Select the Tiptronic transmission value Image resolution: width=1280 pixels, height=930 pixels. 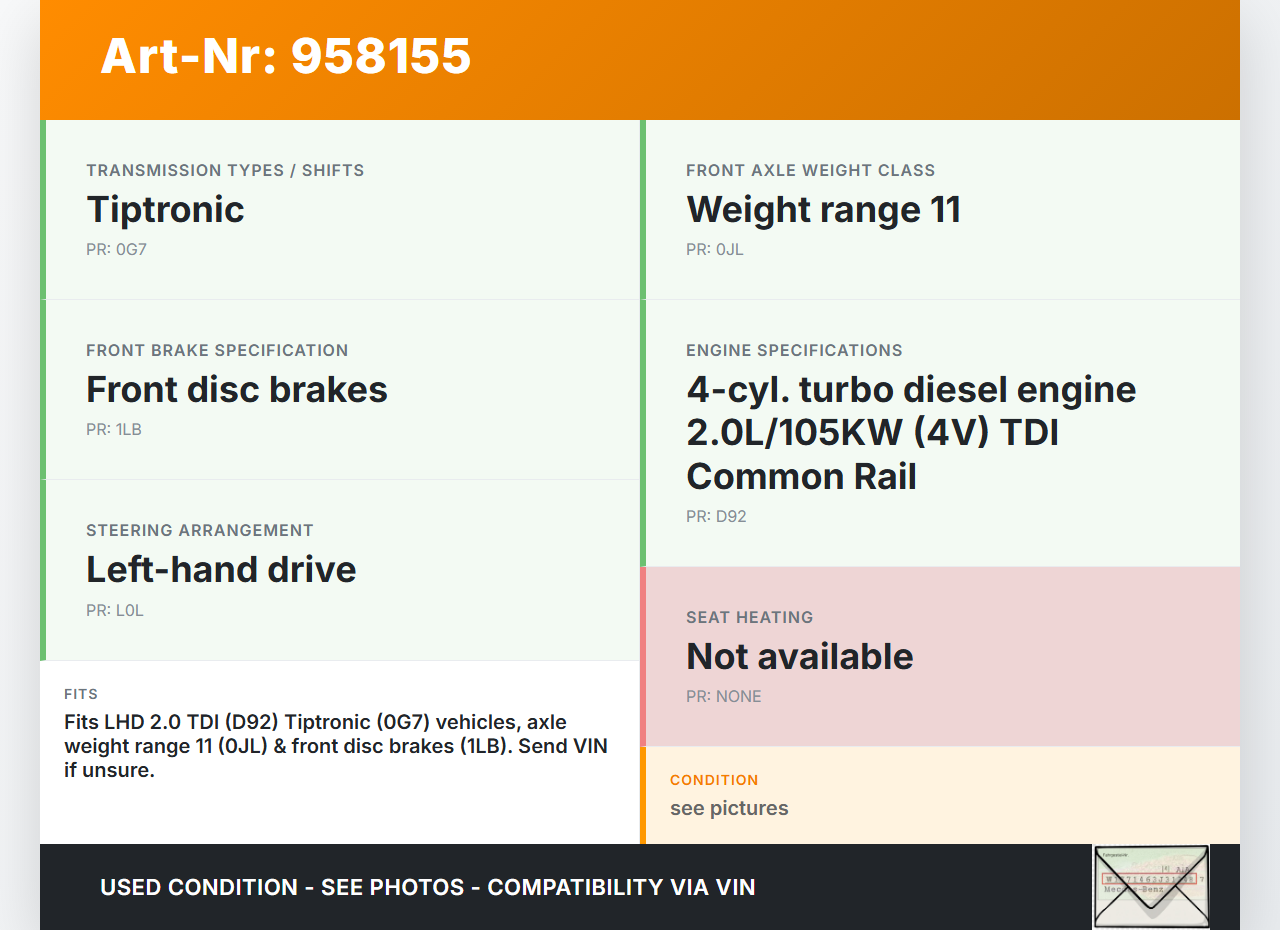click(165, 210)
